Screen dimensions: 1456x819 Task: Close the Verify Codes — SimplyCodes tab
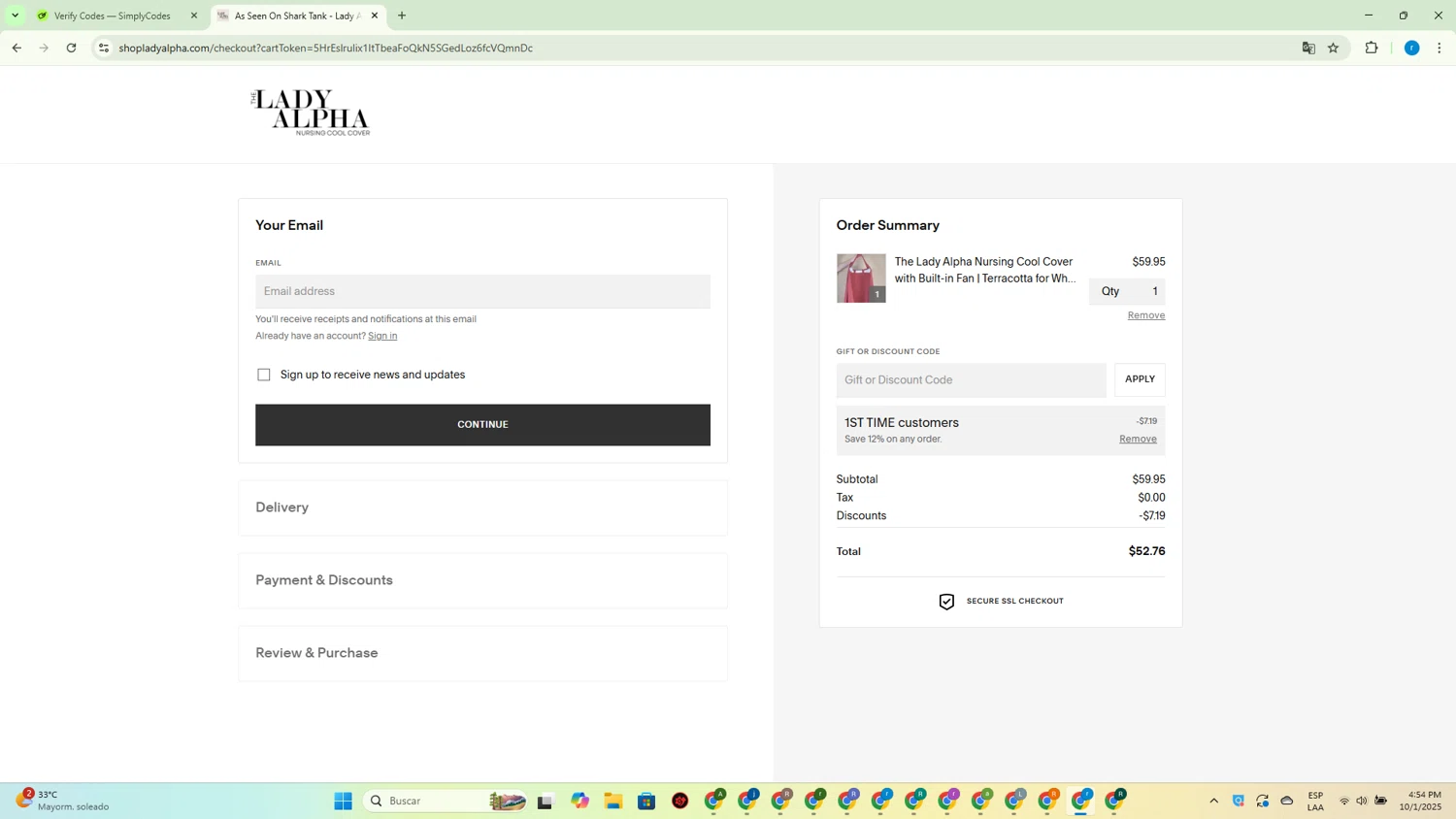(x=194, y=16)
